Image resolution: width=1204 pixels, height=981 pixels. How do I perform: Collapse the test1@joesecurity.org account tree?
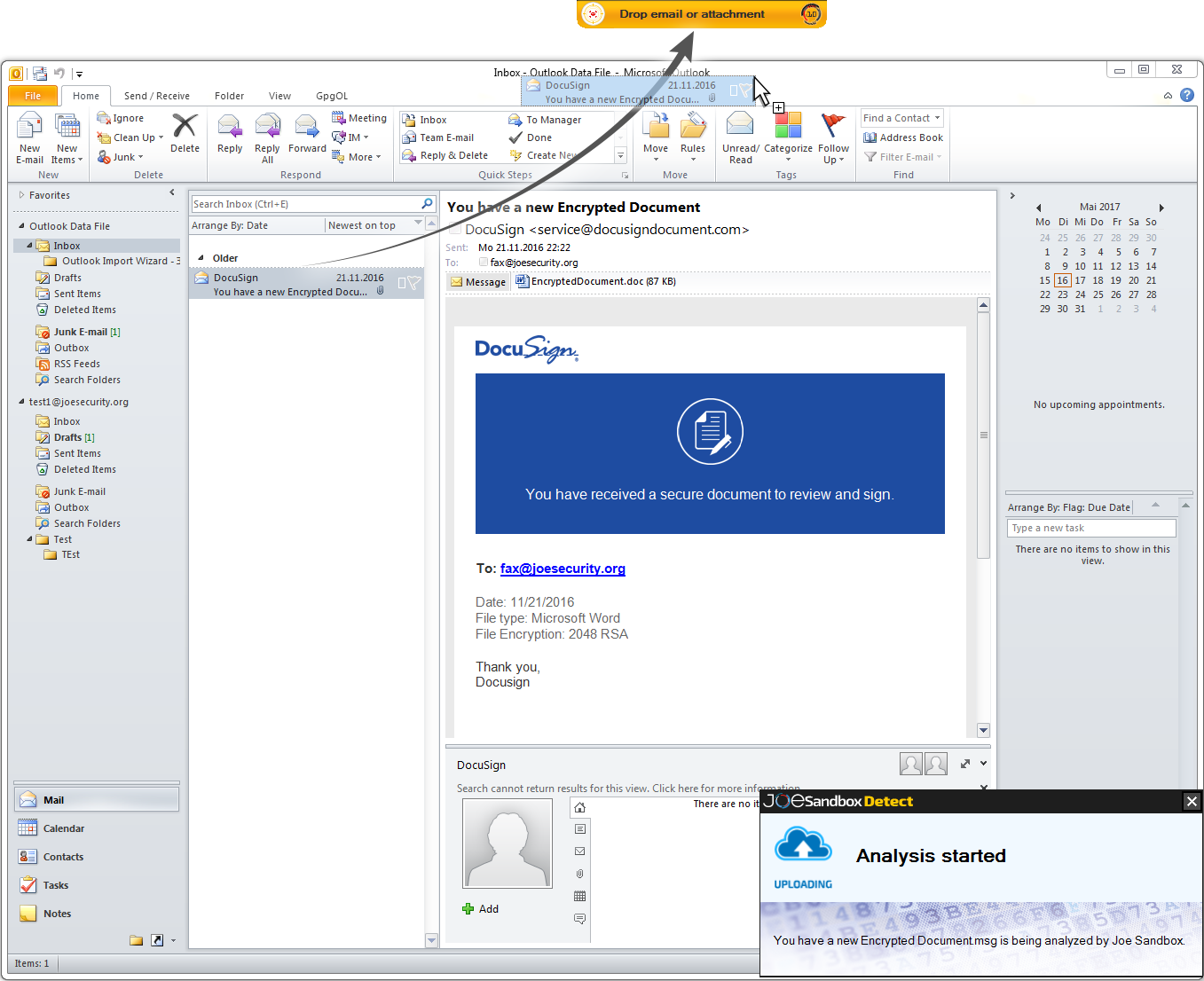click(22, 402)
